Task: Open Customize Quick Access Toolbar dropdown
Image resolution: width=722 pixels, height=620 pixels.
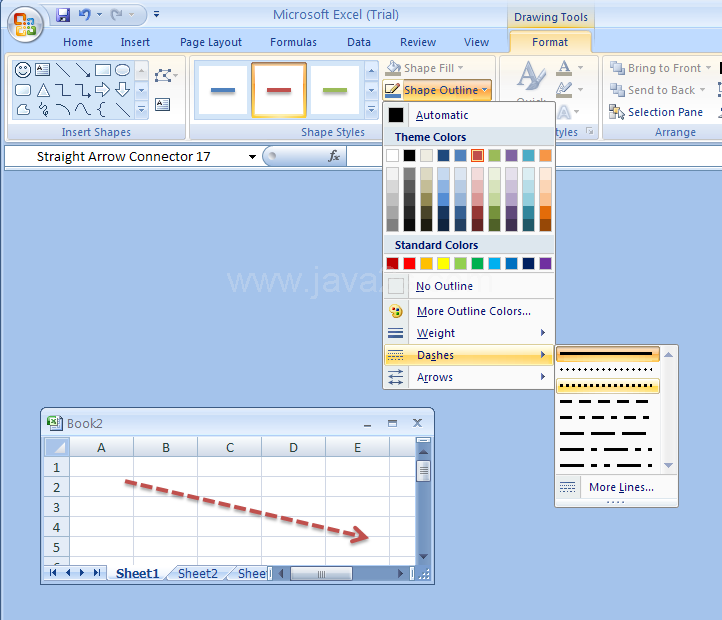Action: pyautogui.click(x=157, y=14)
